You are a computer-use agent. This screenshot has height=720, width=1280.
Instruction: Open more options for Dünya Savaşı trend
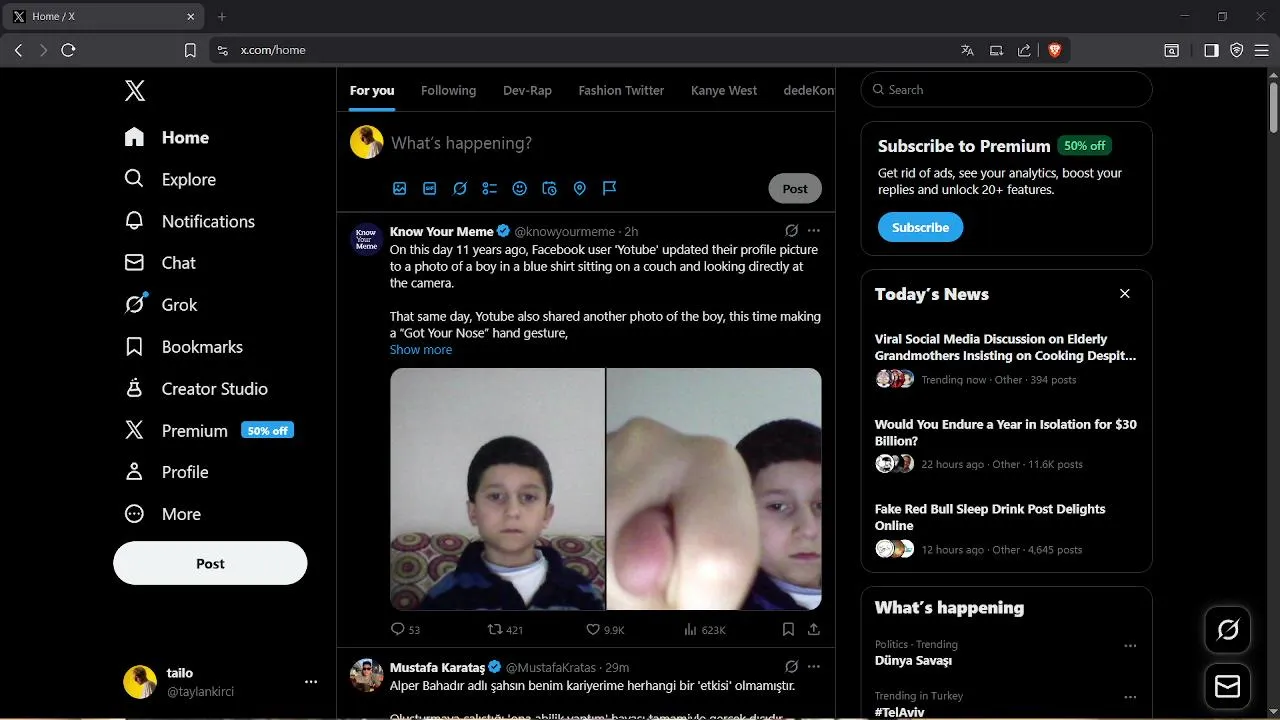pyautogui.click(x=1130, y=646)
